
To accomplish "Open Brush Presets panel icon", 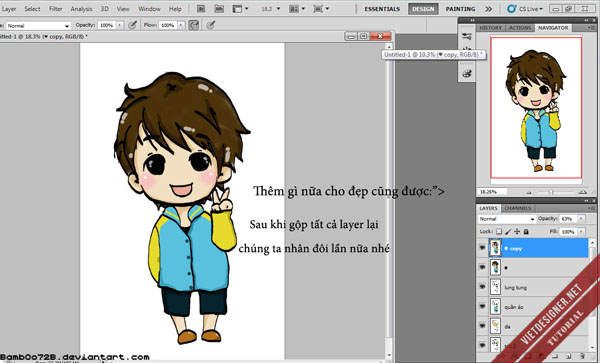I will [x=466, y=36].
